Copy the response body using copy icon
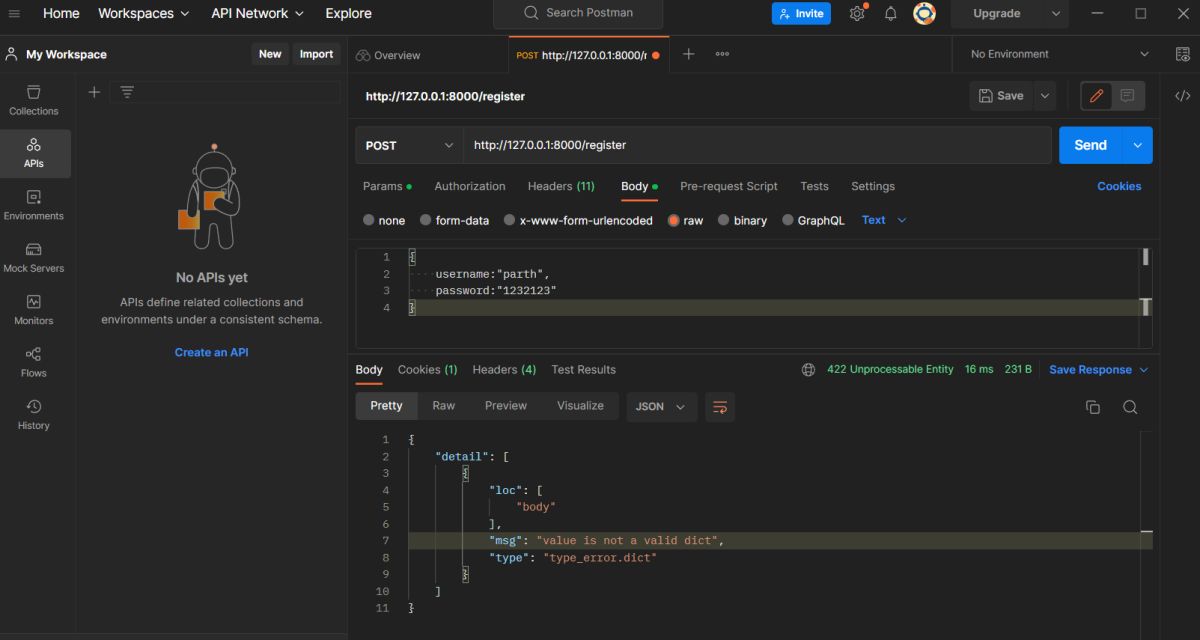Screen dimensions: 1200x640 tap(1092, 407)
